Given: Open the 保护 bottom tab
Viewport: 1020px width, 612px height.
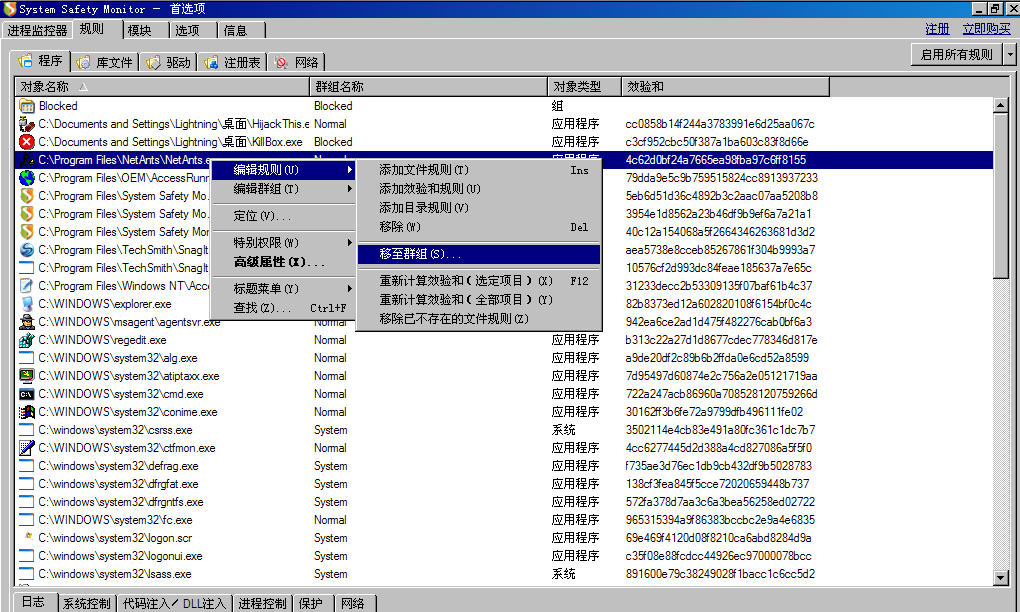Looking at the screenshot, I should 312,604.
